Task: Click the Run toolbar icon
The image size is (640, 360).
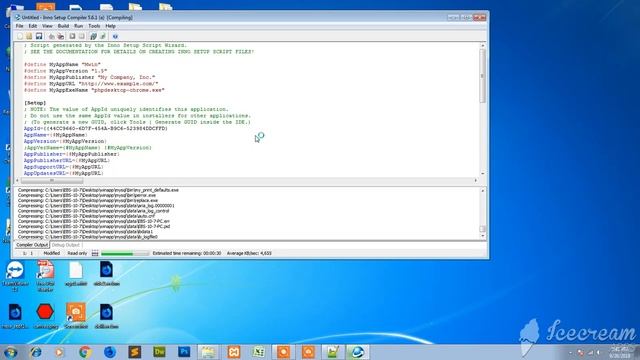Action: 72,36
